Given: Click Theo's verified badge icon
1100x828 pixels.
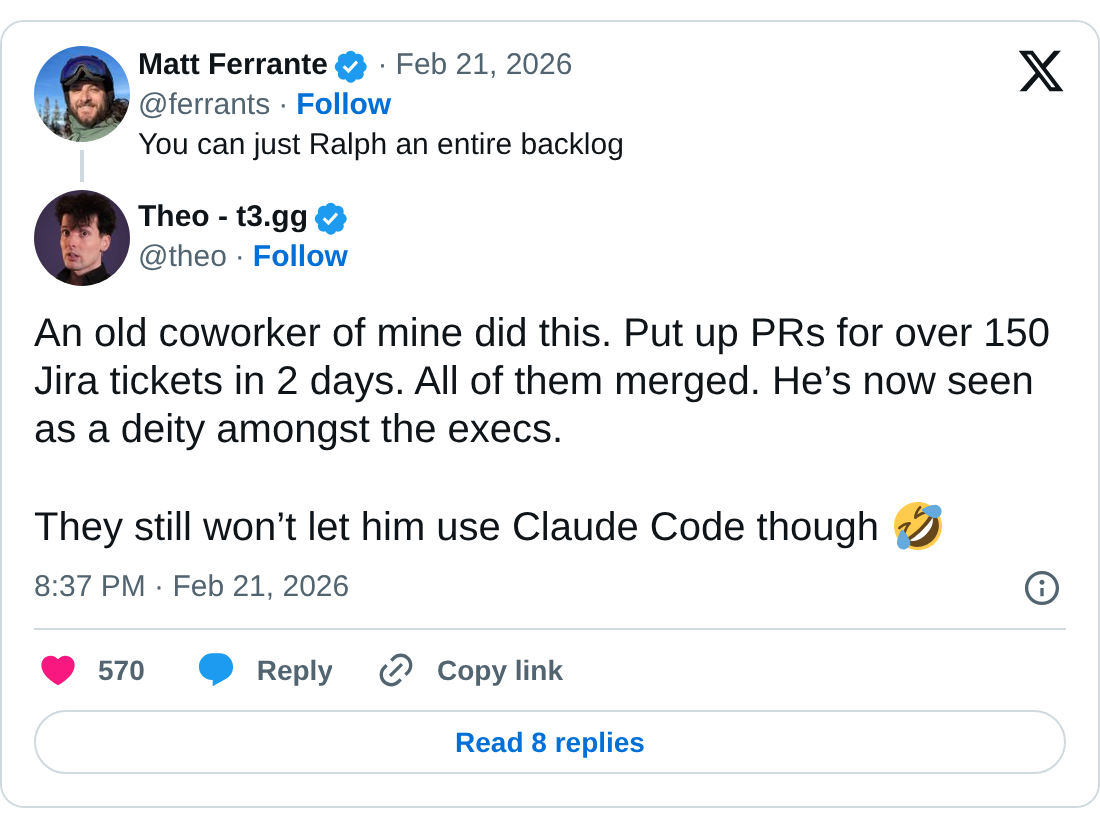Looking at the screenshot, I should pyautogui.click(x=331, y=218).
